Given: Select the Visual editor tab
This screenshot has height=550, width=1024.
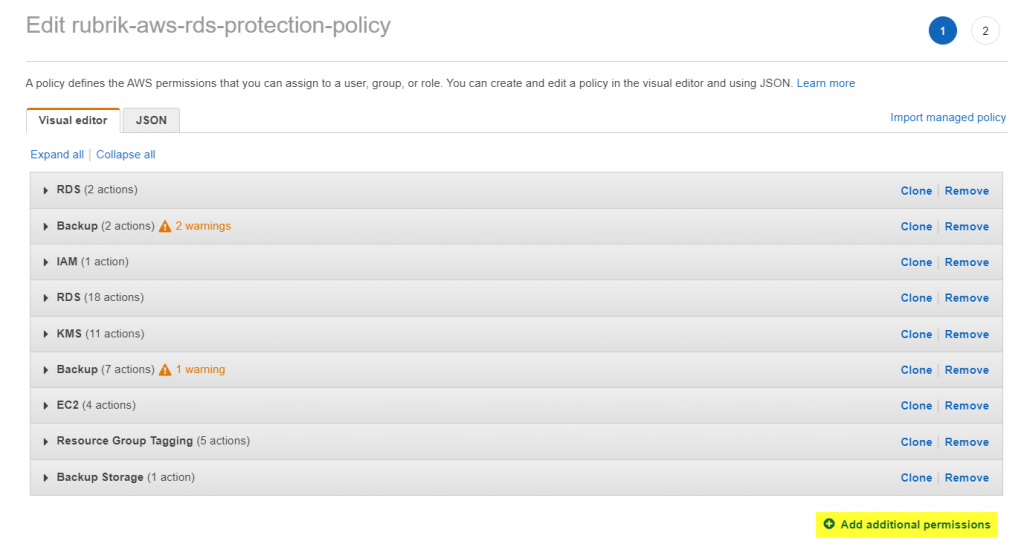Looking at the screenshot, I should tap(73, 120).
